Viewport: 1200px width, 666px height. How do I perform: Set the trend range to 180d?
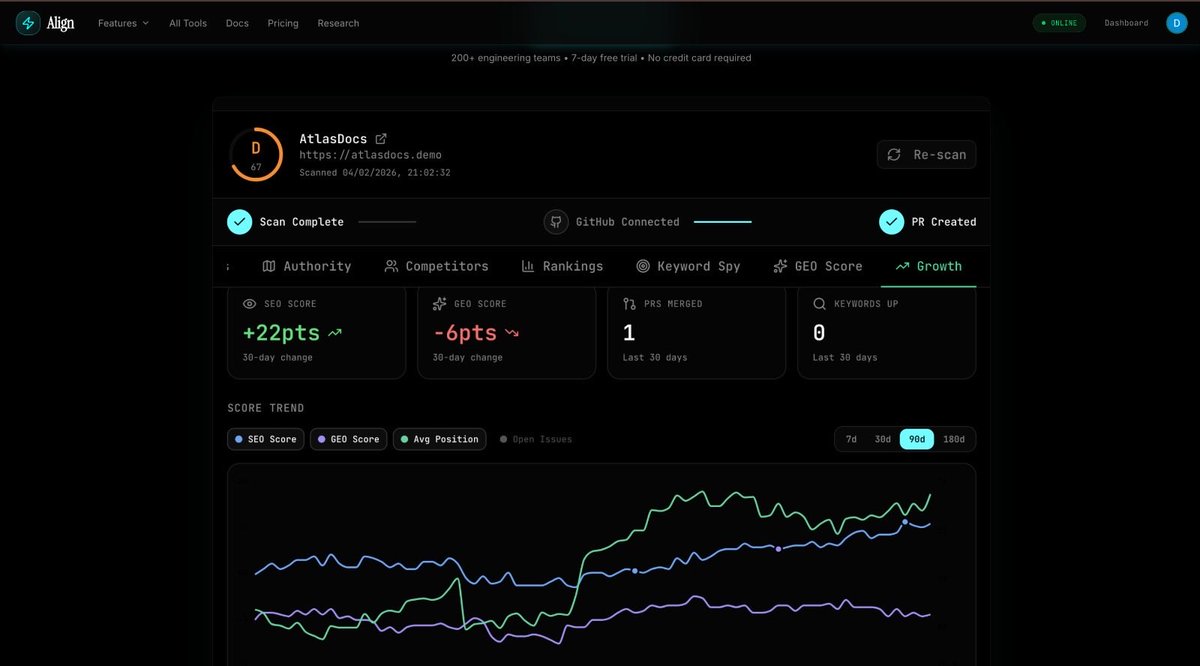coord(954,439)
